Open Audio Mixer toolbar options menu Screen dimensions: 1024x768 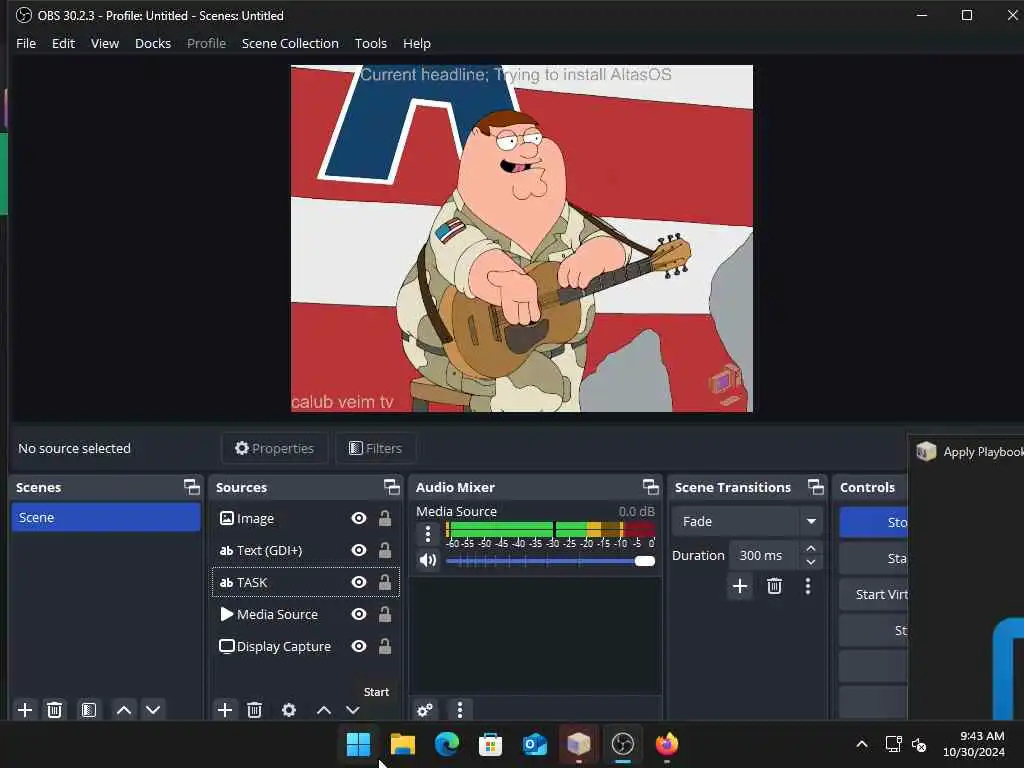(x=460, y=710)
